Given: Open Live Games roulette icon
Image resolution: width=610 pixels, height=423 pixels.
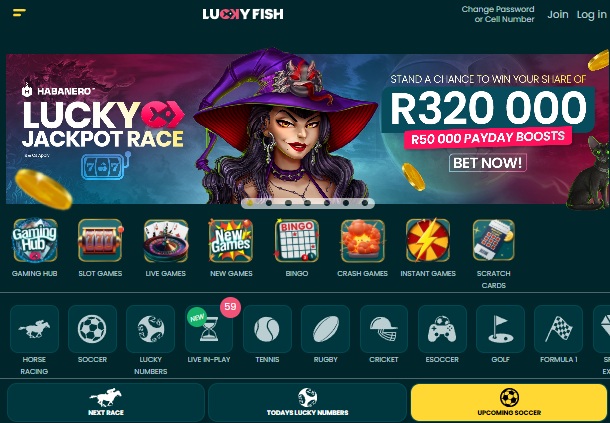Looking at the screenshot, I should 166,240.
